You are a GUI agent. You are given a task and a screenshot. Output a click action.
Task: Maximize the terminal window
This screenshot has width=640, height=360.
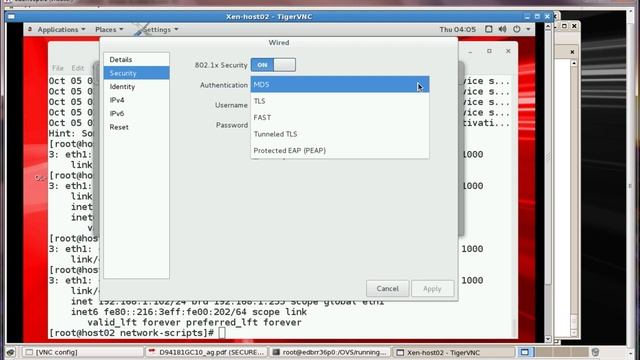[x=489, y=51]
